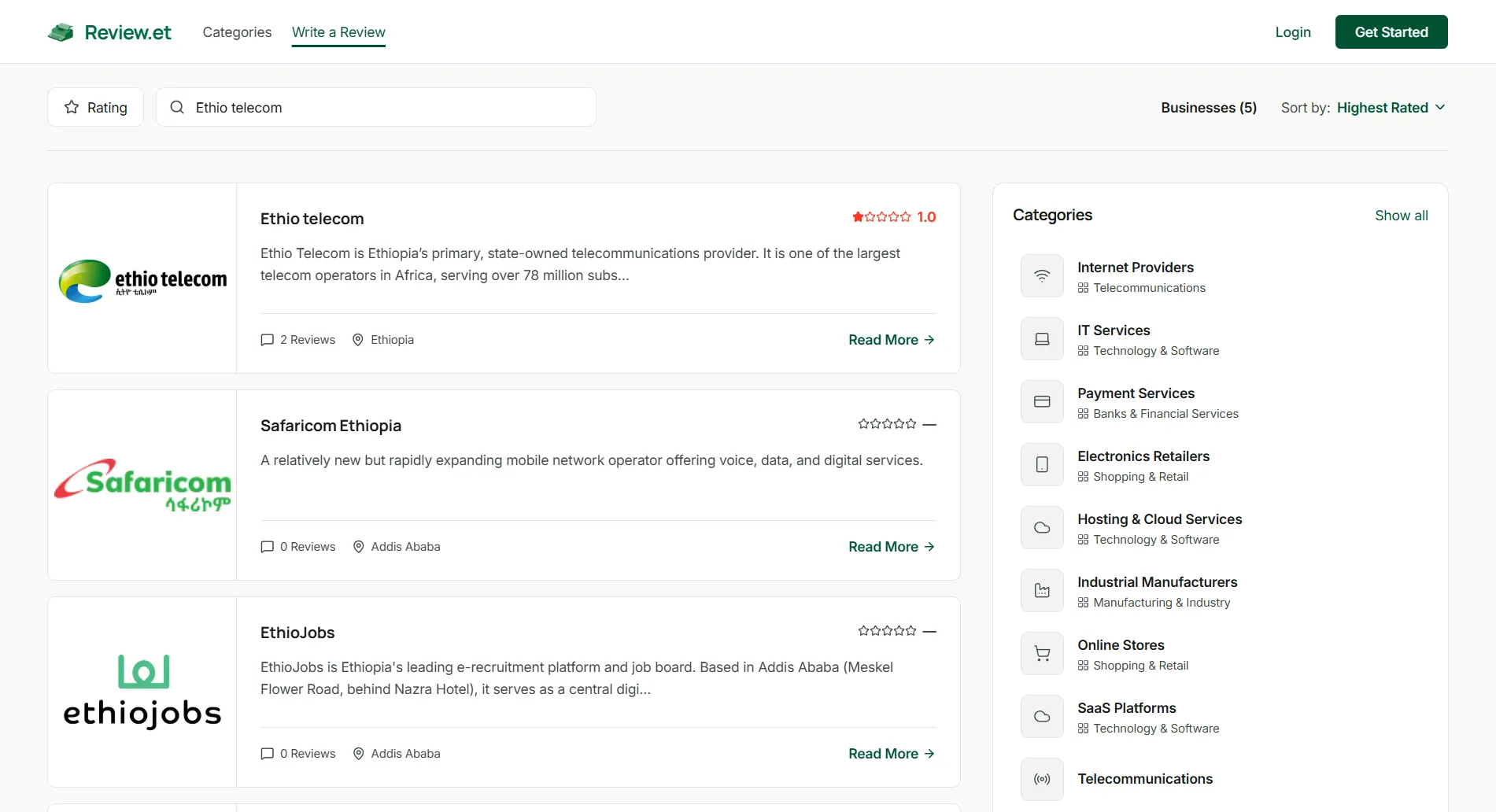The image size is (1496, 812).
Task: Open the Sort by Highest Rated dropdown
Action: tap(1391, 108)
